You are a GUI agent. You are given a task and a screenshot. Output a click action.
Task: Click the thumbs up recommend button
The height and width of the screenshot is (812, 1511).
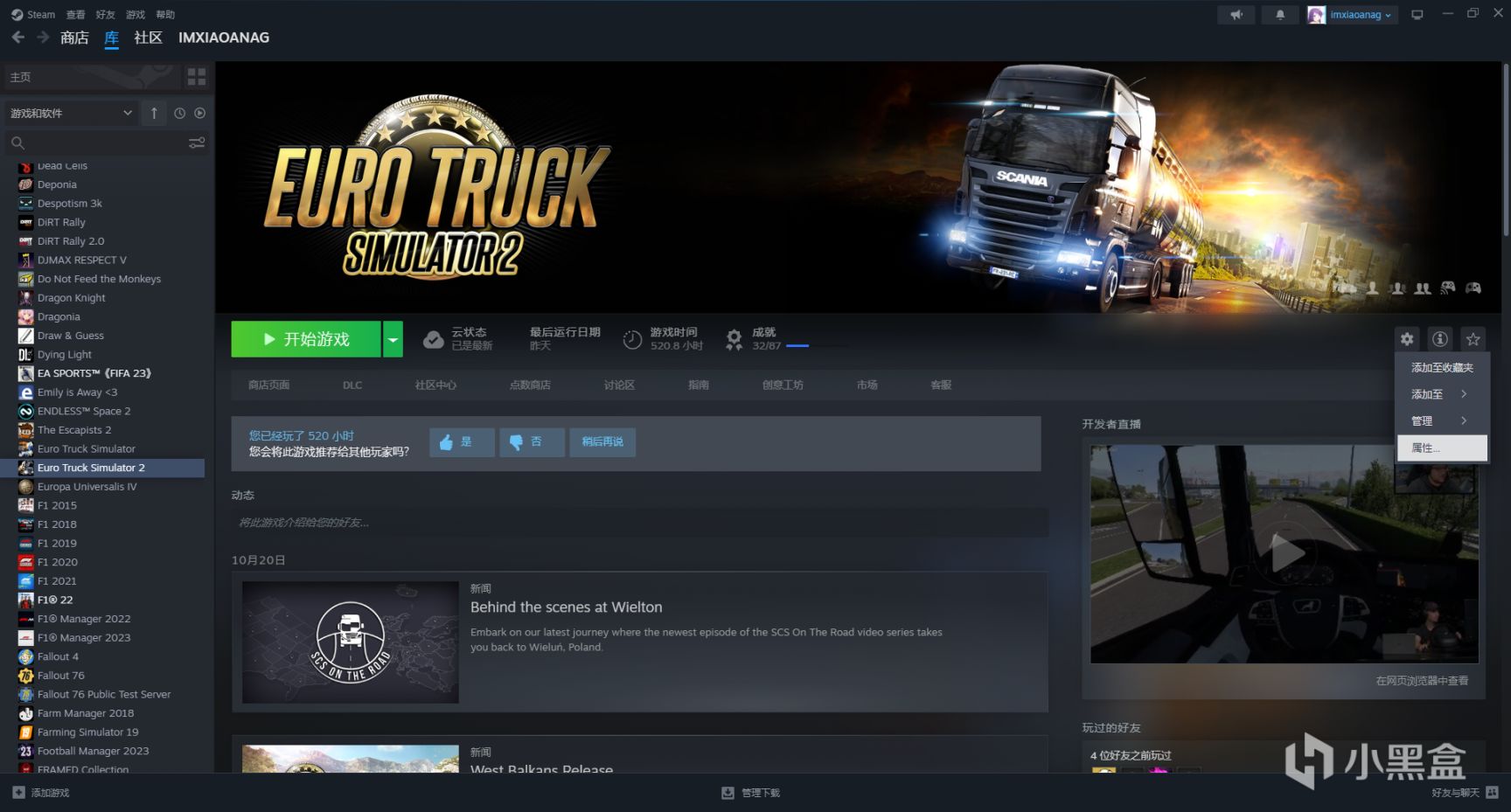coord(462,442)
